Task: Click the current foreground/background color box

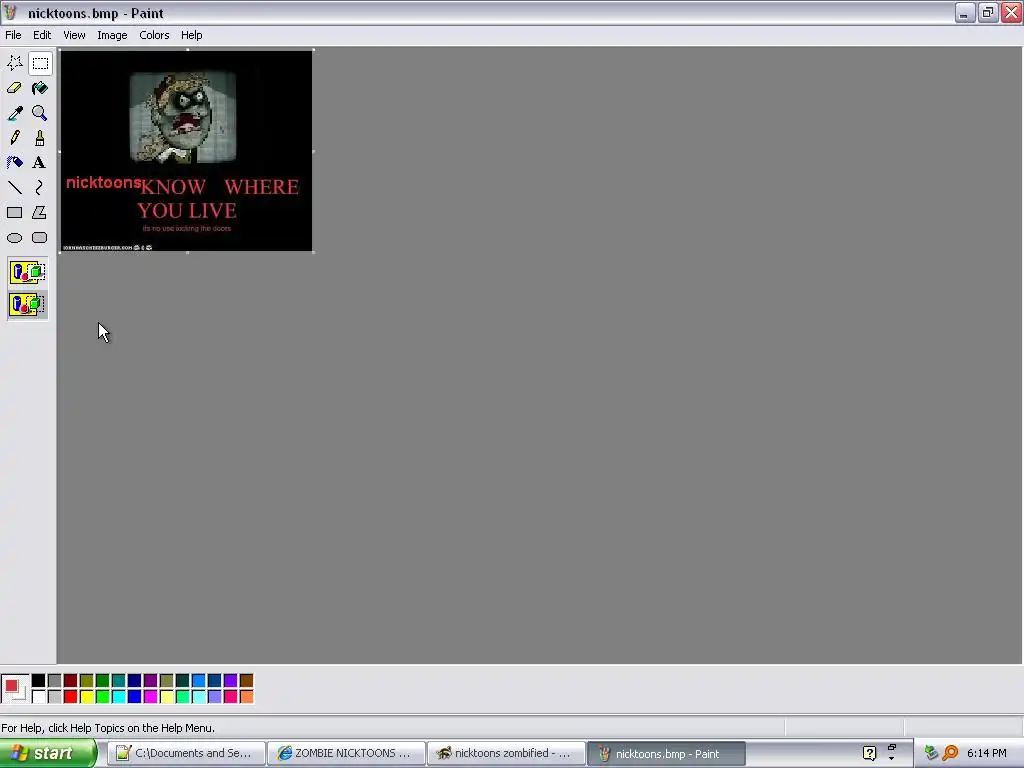Action: [14, 689]
